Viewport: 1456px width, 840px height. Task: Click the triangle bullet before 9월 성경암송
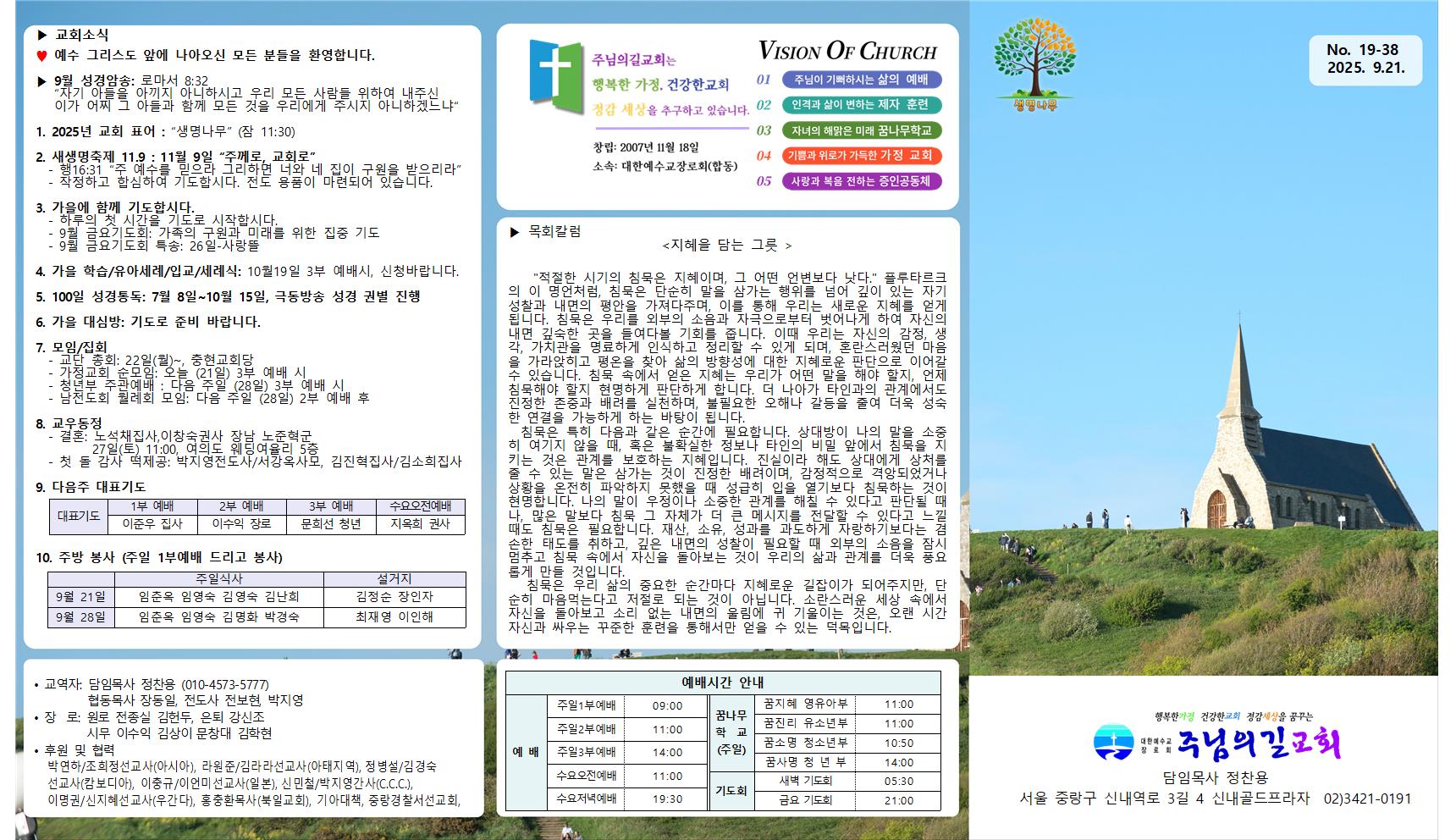(x=42, y=81)
